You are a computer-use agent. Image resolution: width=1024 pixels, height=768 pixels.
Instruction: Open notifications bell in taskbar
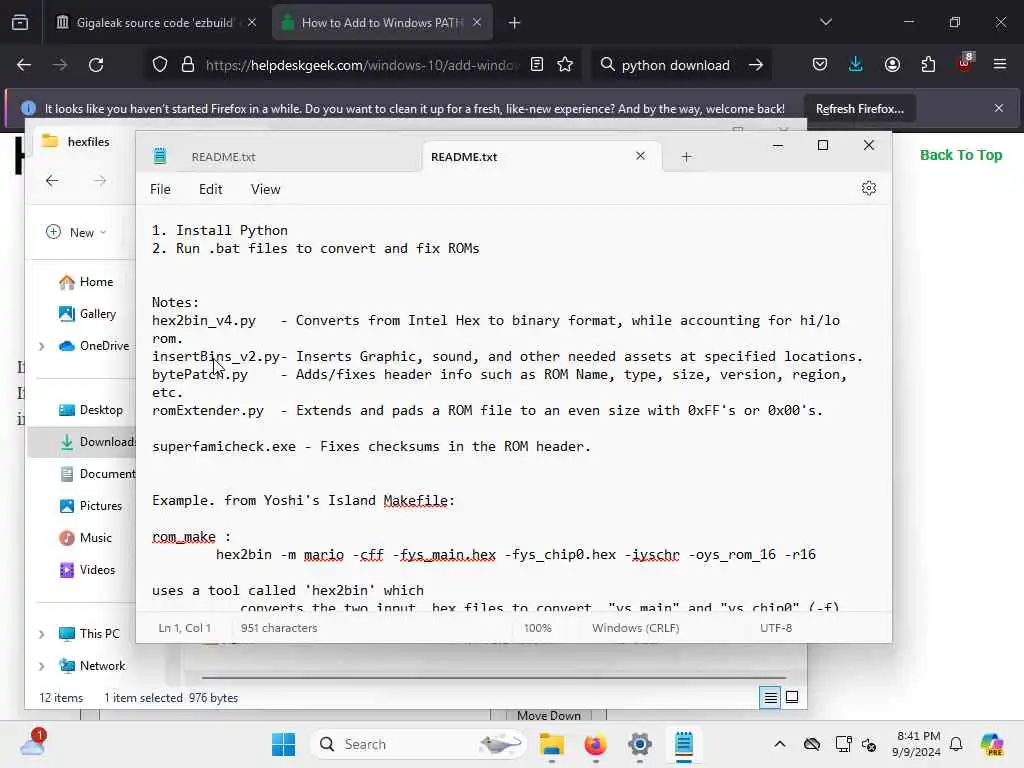[956, 744]
